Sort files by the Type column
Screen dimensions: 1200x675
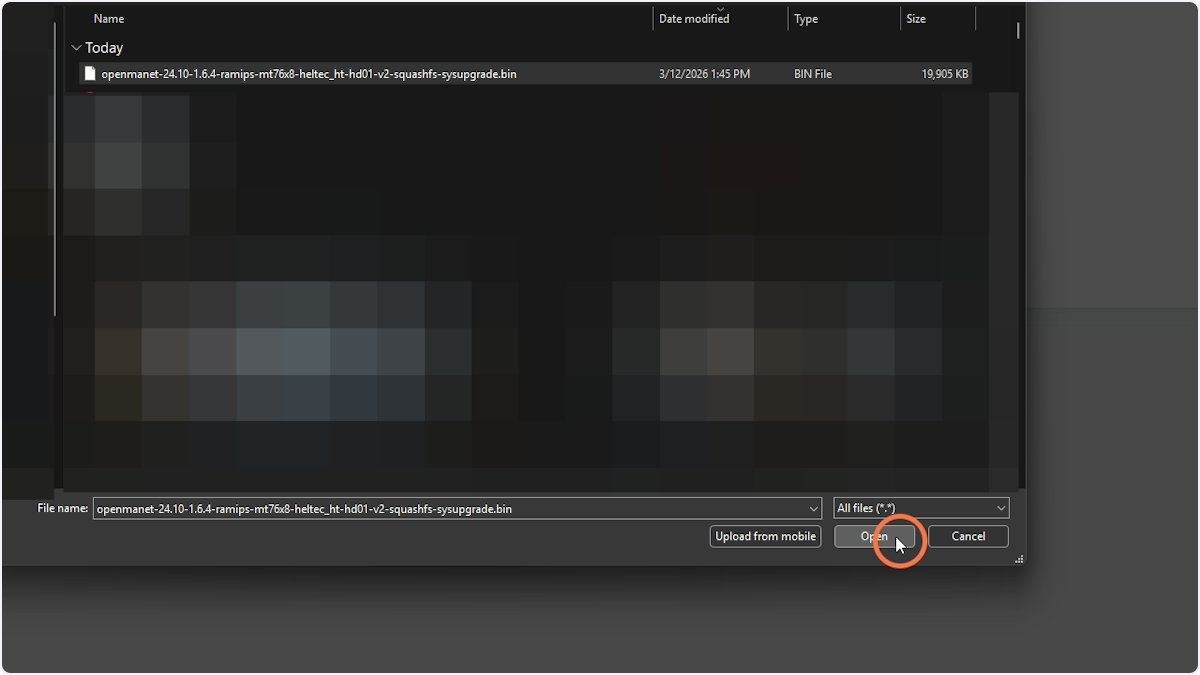(804, 18)
